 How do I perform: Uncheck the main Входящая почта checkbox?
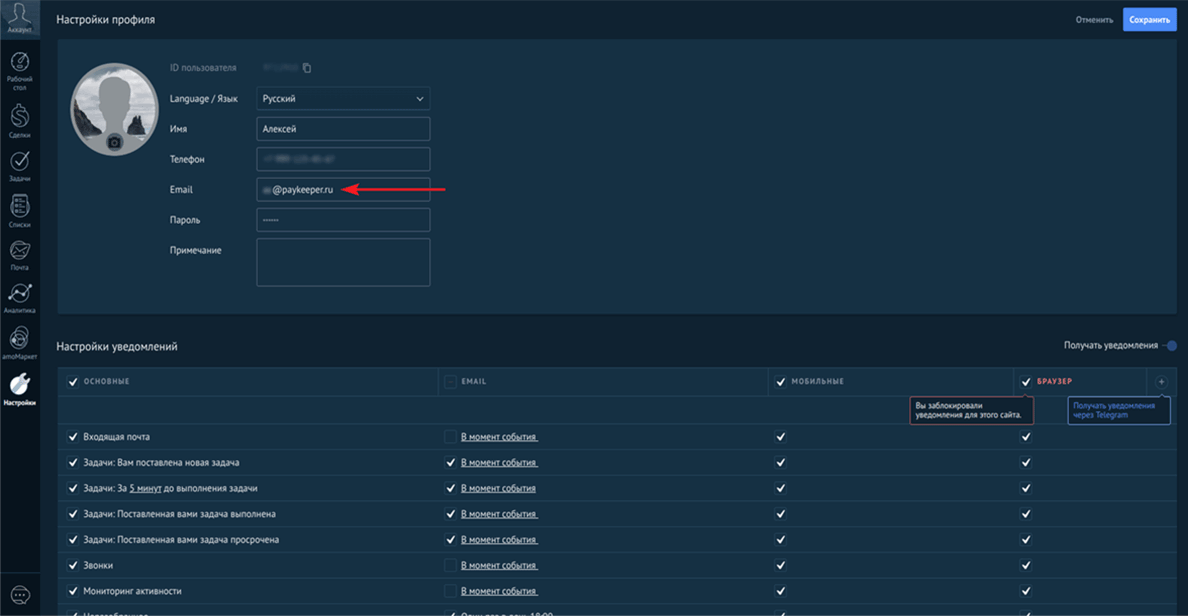tap(73, 437)
